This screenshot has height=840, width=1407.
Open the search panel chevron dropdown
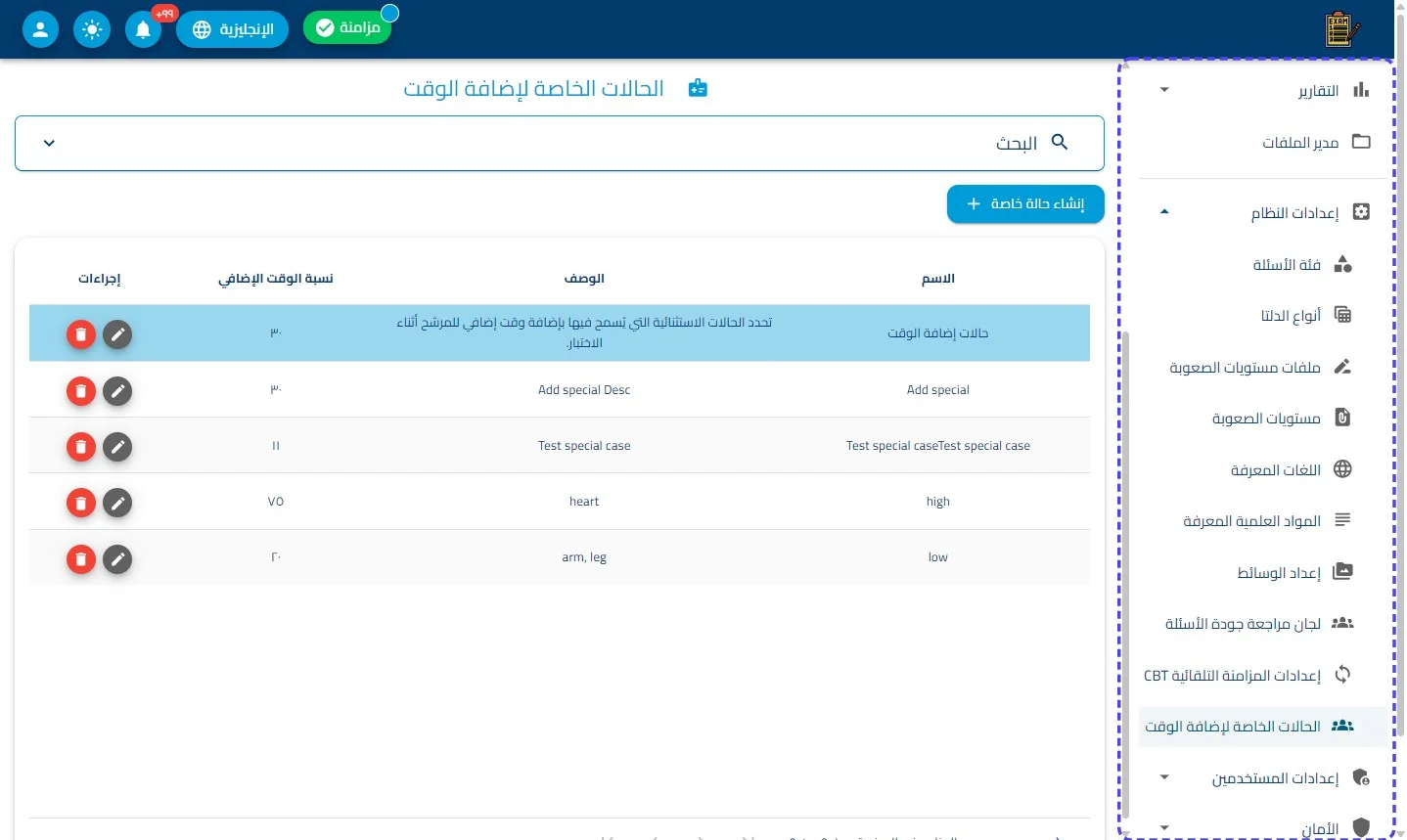[49, 144]
